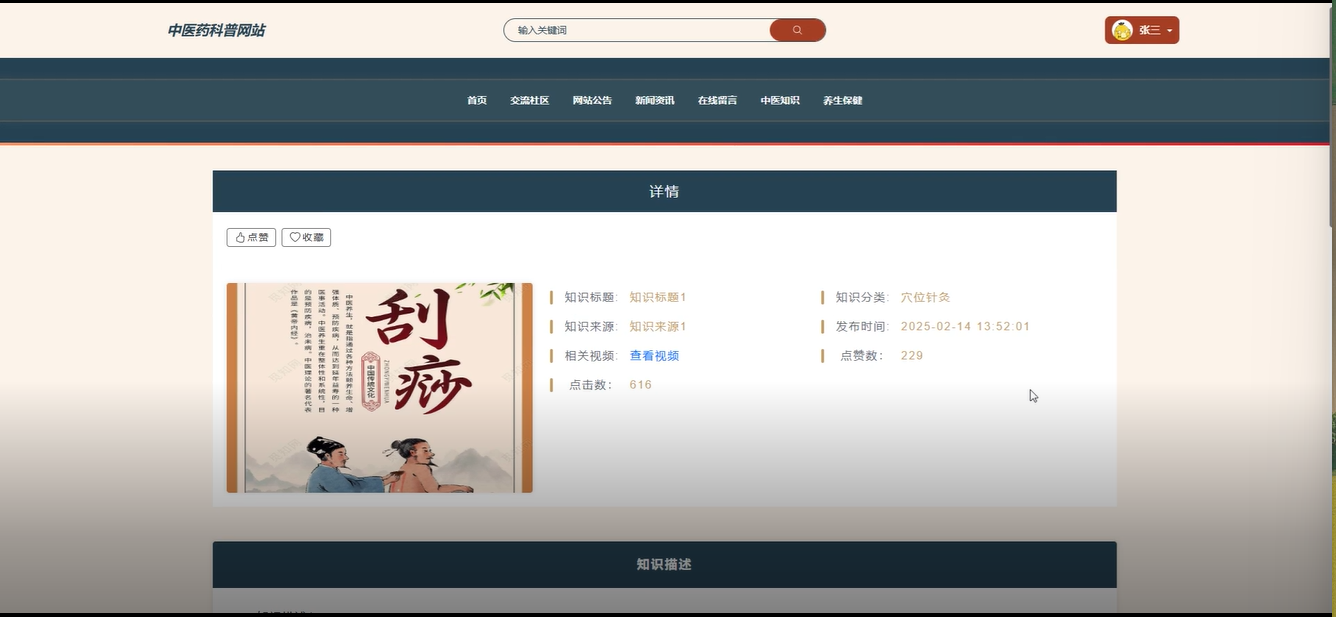Click the thumbs-up 点赞 button
This screenshot has height=617, width=1336.
[x=251, y=237]
